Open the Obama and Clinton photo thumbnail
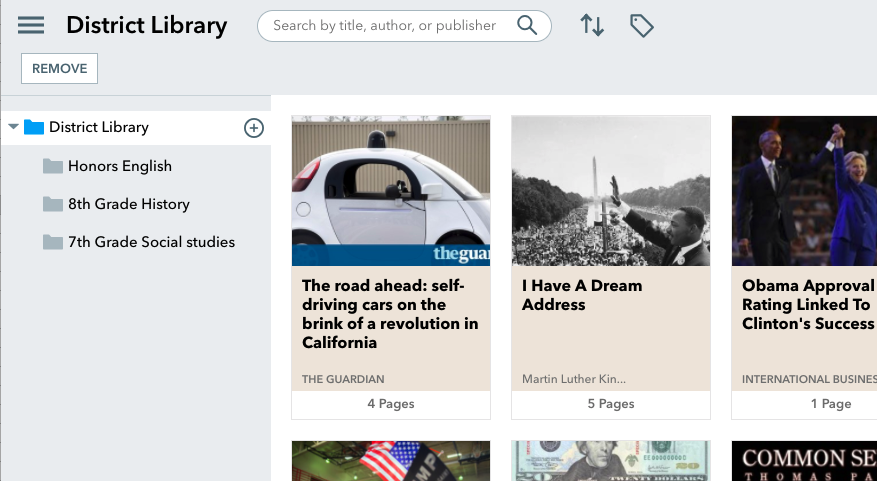The image size is (877, 481). [804, 191]
